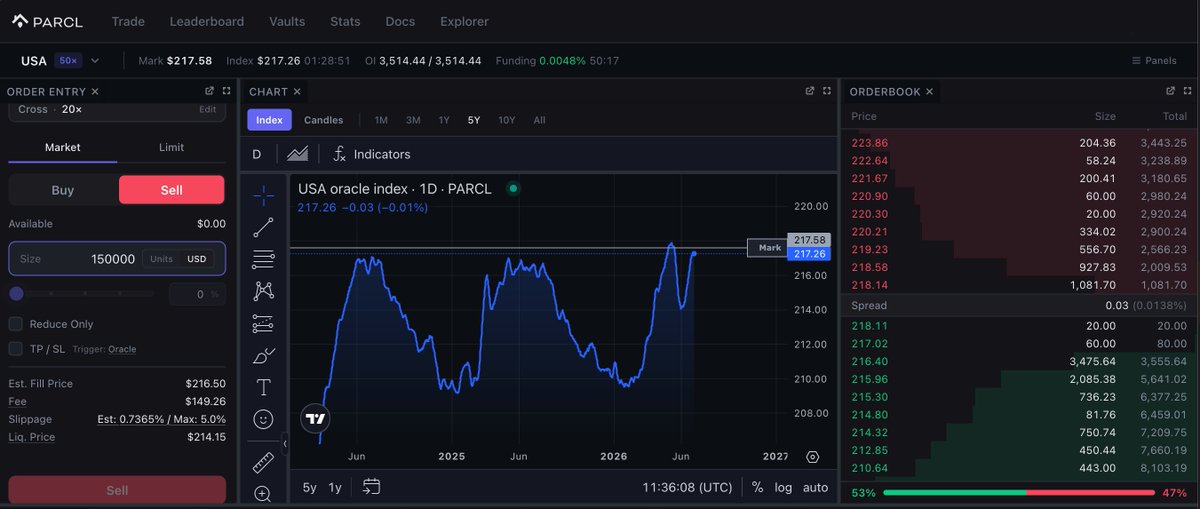Collapse the drawing toolbar with the side arrow

(x=284, y=443)
